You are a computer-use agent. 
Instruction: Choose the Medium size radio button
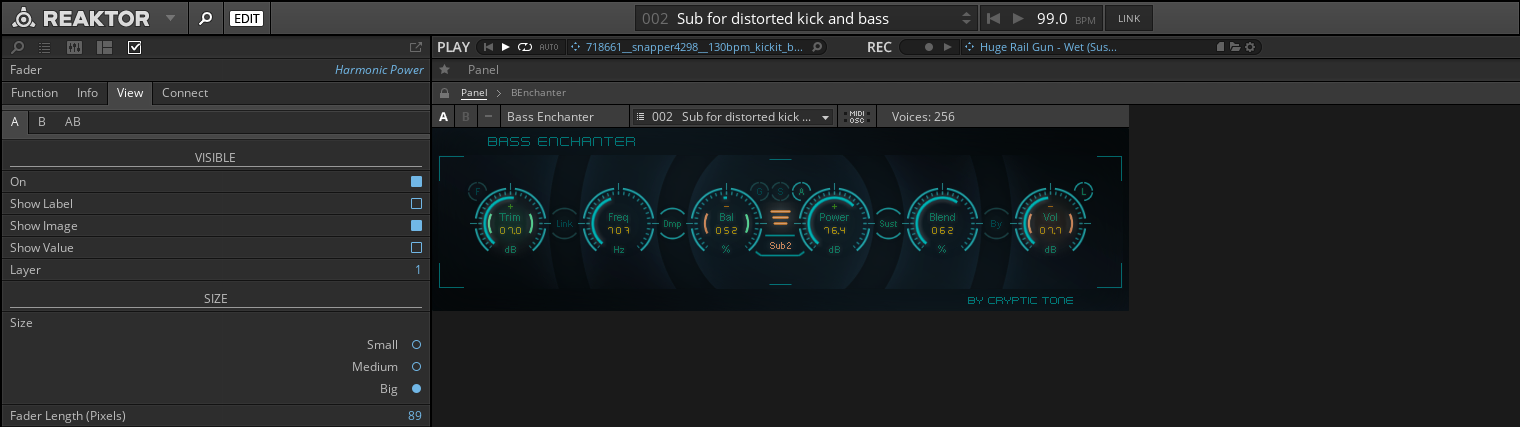(x=416, y=367)
